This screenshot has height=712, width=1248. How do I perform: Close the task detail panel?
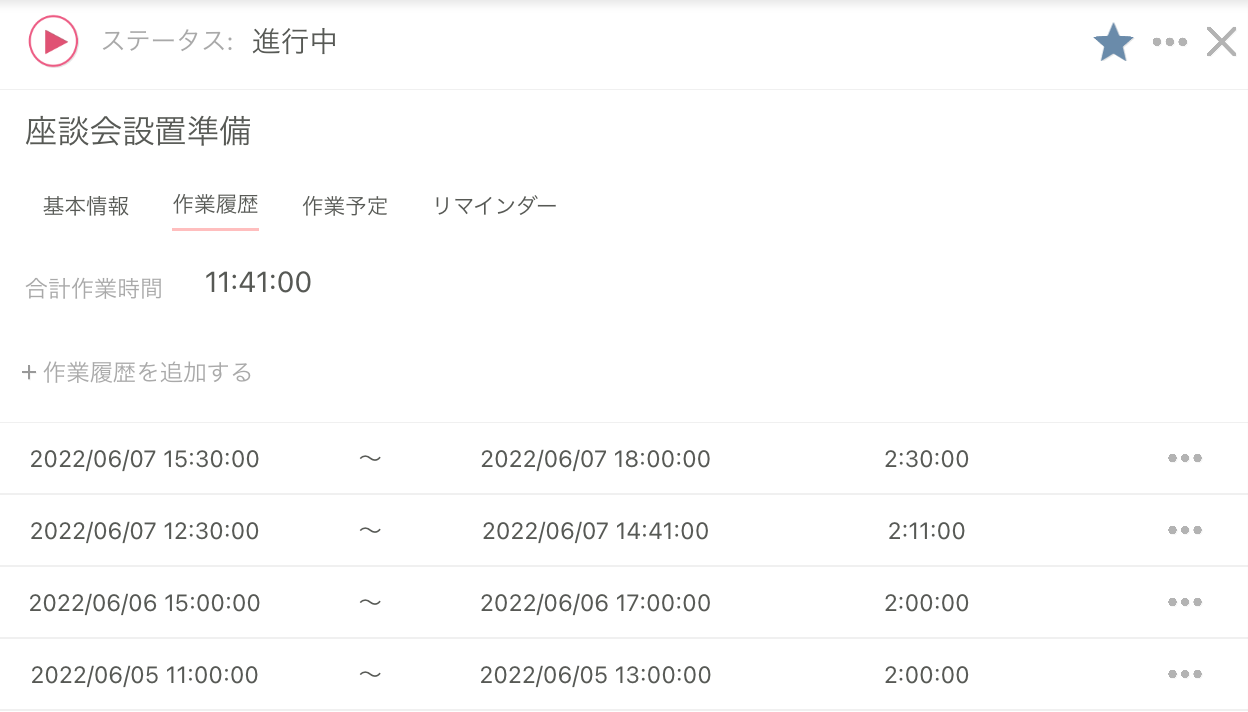pyautogui.click(x=1221, y=42)
